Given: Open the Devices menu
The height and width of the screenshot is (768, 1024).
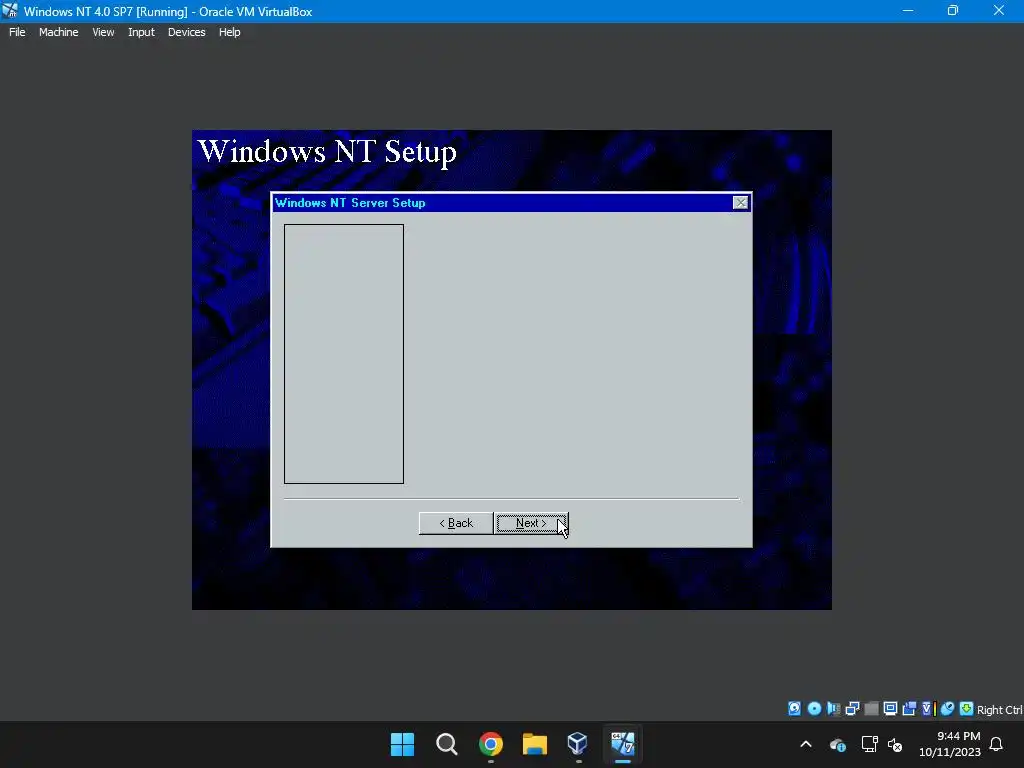Looking at the screenshot, I should (187, 32).
